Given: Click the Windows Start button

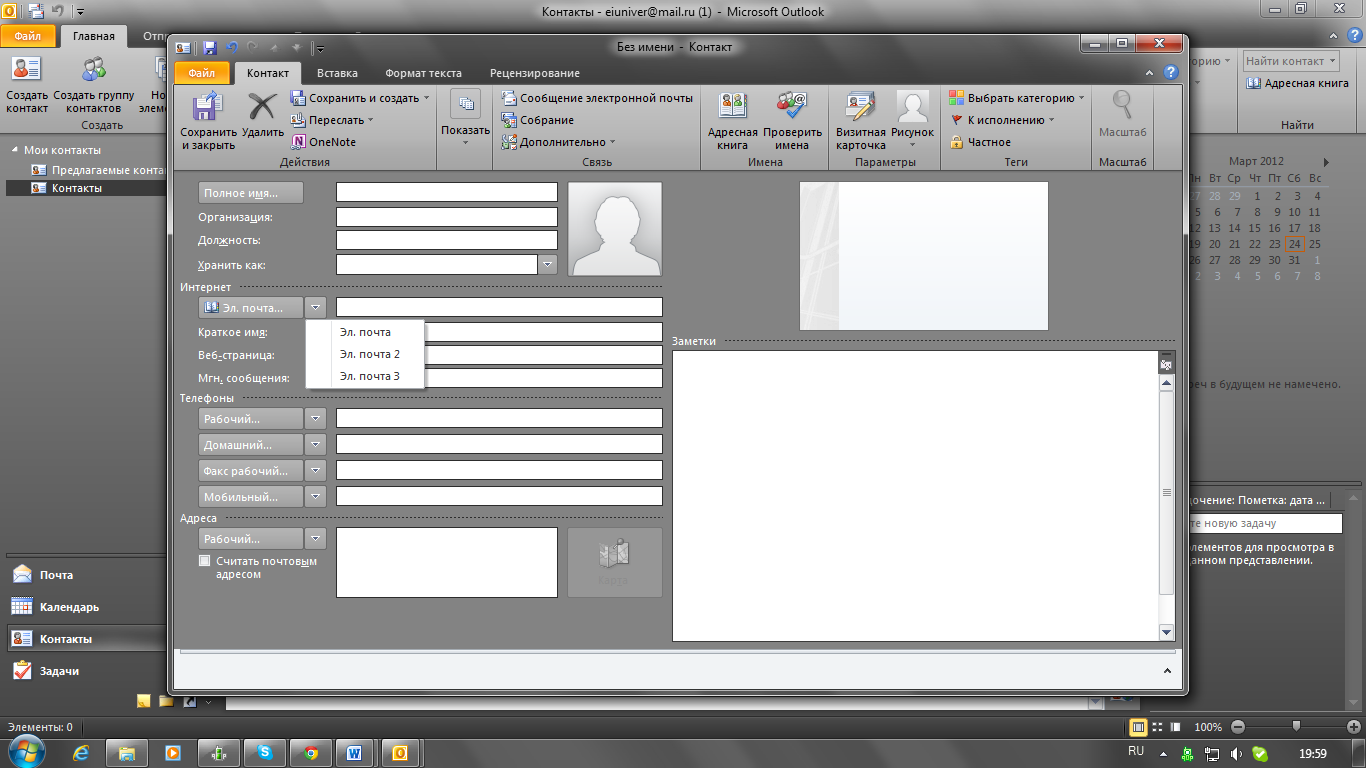Looking at the screenshot, I should 25,752.
